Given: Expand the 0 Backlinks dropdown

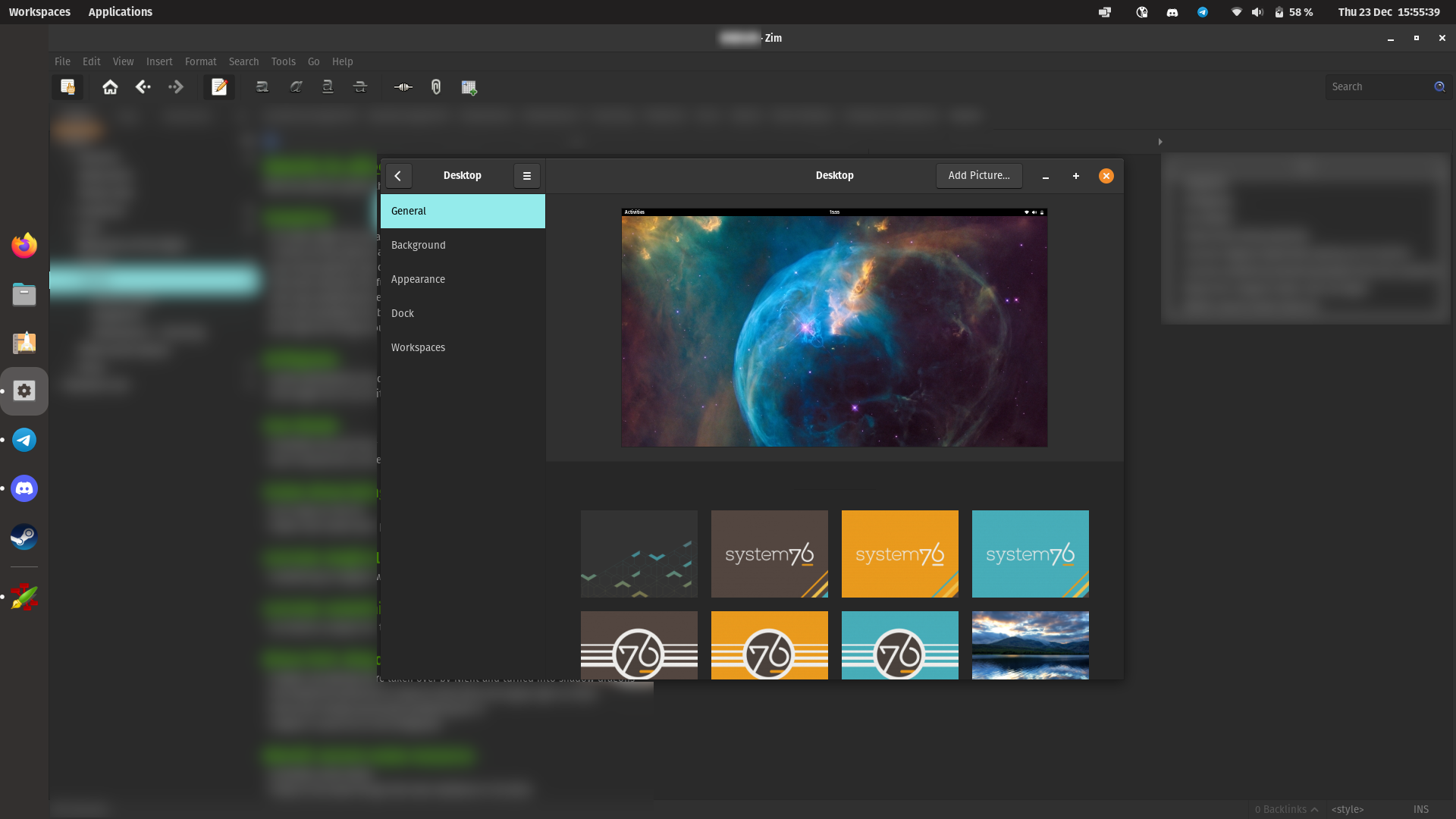Looking at the screenshot, I should pyautogui.click(x=1286, y=809).
